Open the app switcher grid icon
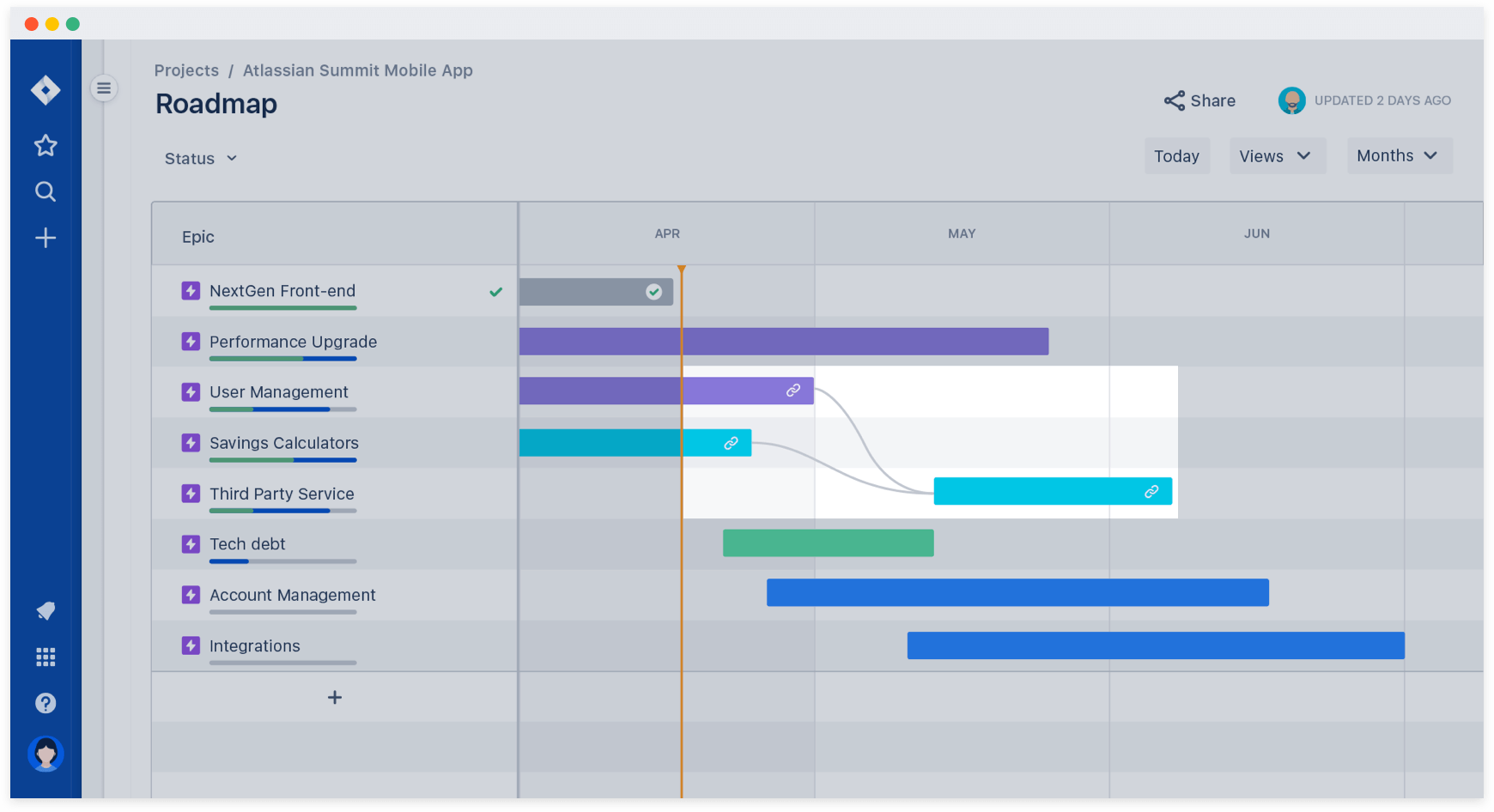 coord(45,657)
